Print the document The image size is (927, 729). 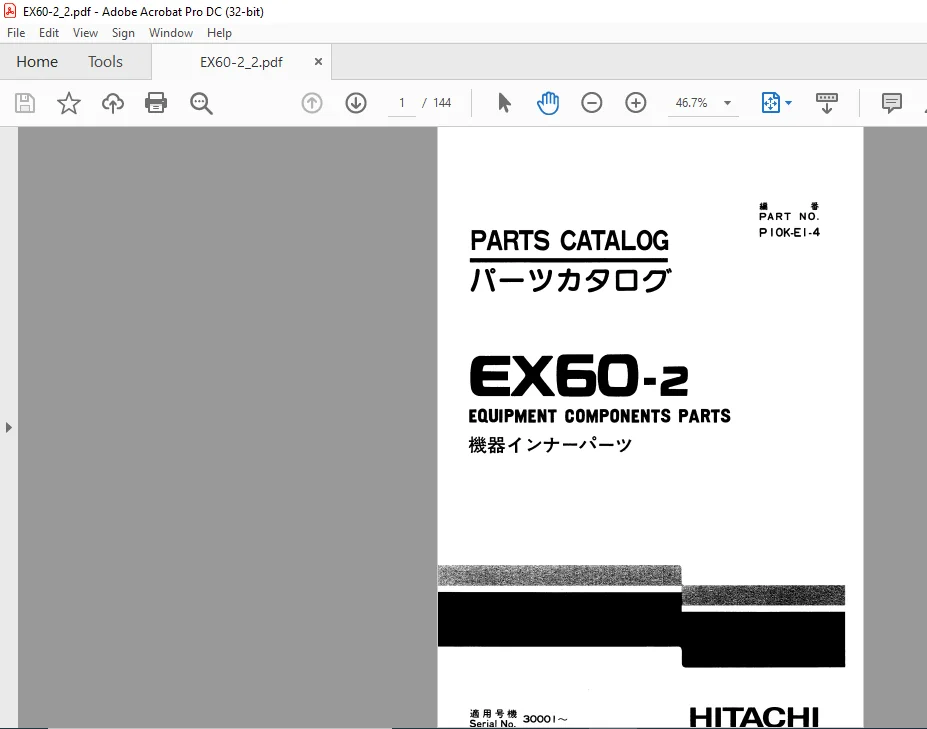[x=156, y=103]
